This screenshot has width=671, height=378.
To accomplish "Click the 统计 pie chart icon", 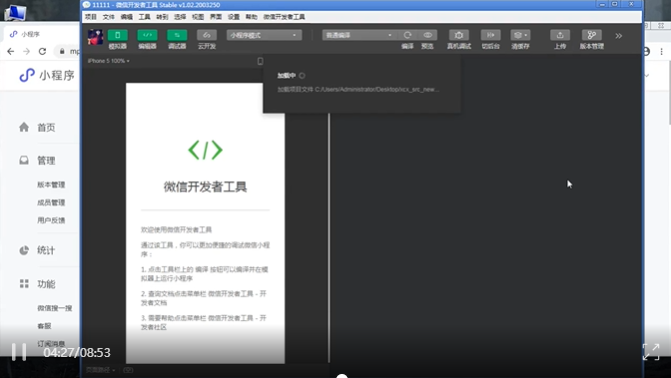I will (24, 250).
